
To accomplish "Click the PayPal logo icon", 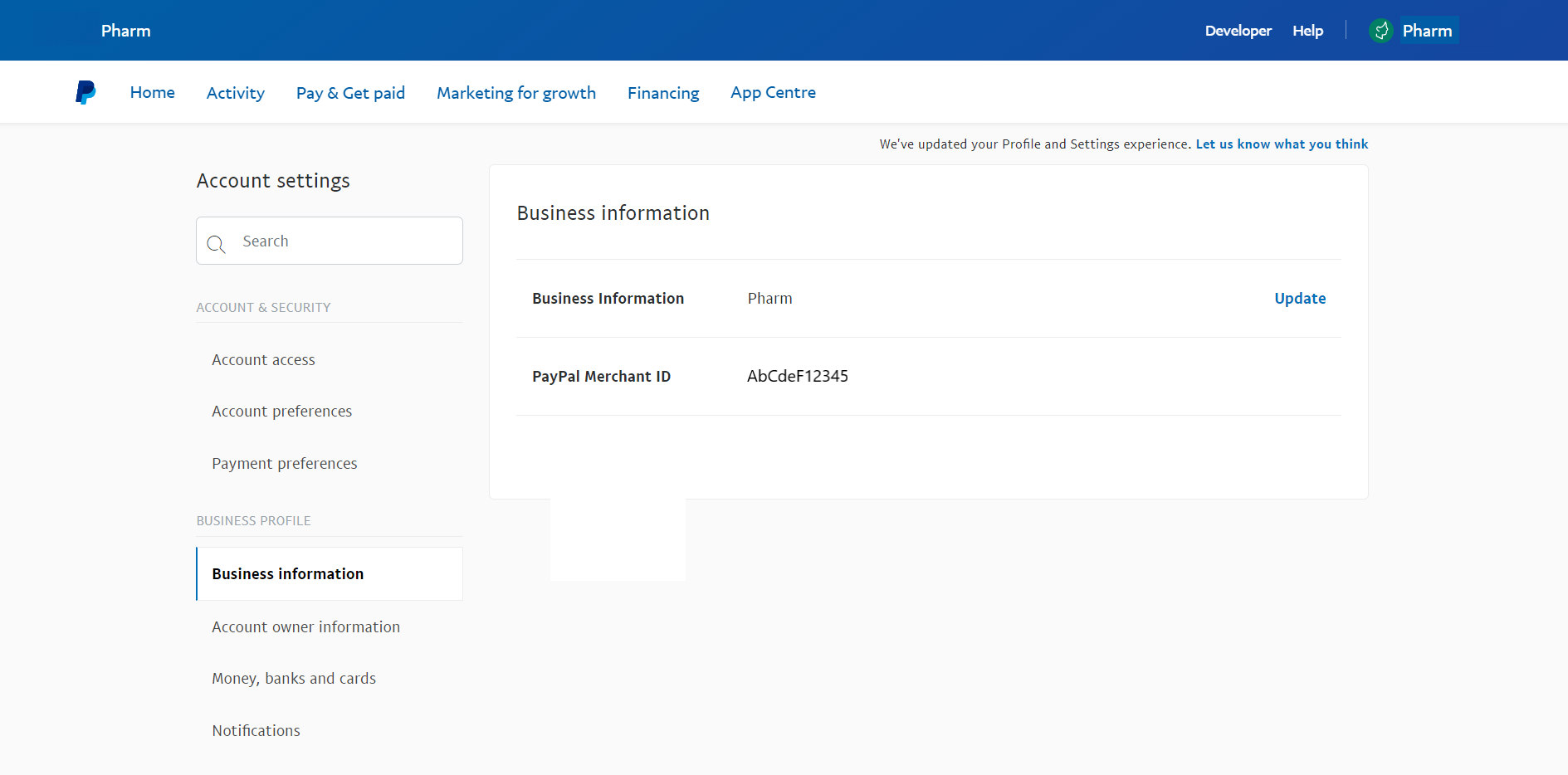I will pyautogui.click(x=85, y=92).
